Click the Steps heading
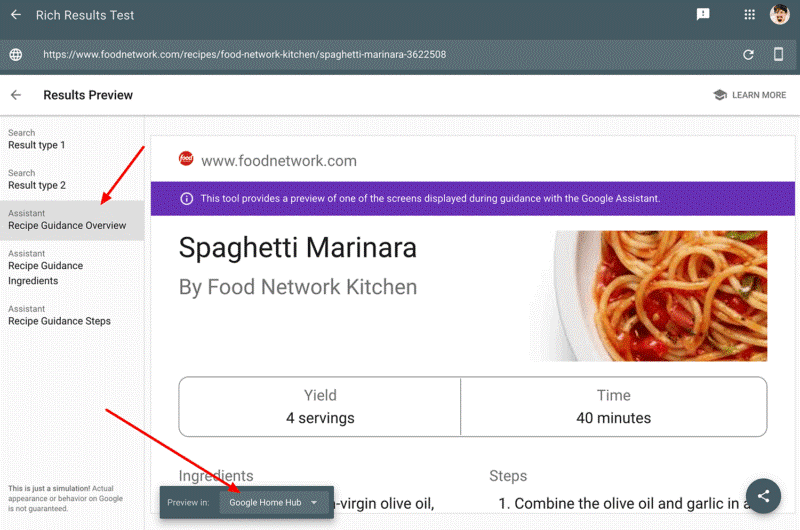 click(508, 476)
